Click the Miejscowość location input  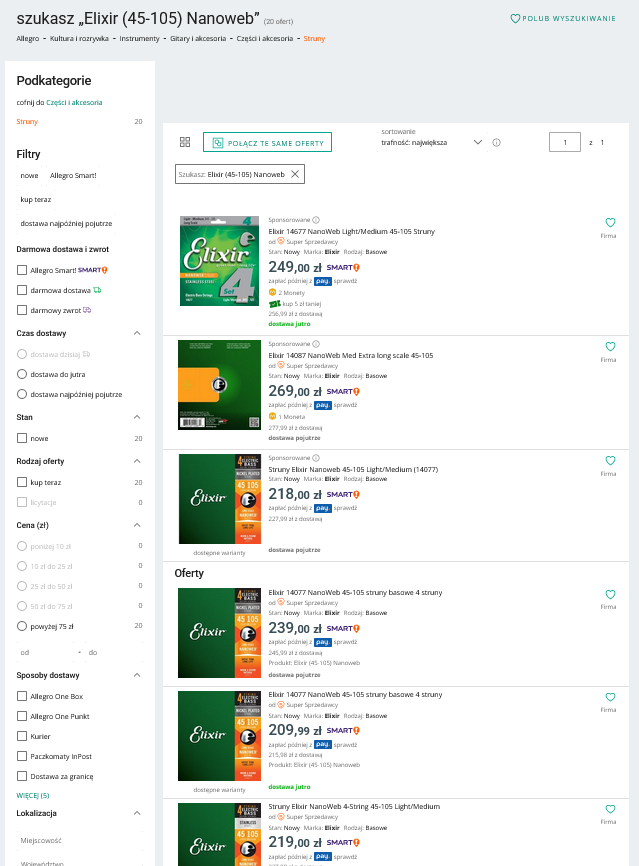(x=80, y=840)
